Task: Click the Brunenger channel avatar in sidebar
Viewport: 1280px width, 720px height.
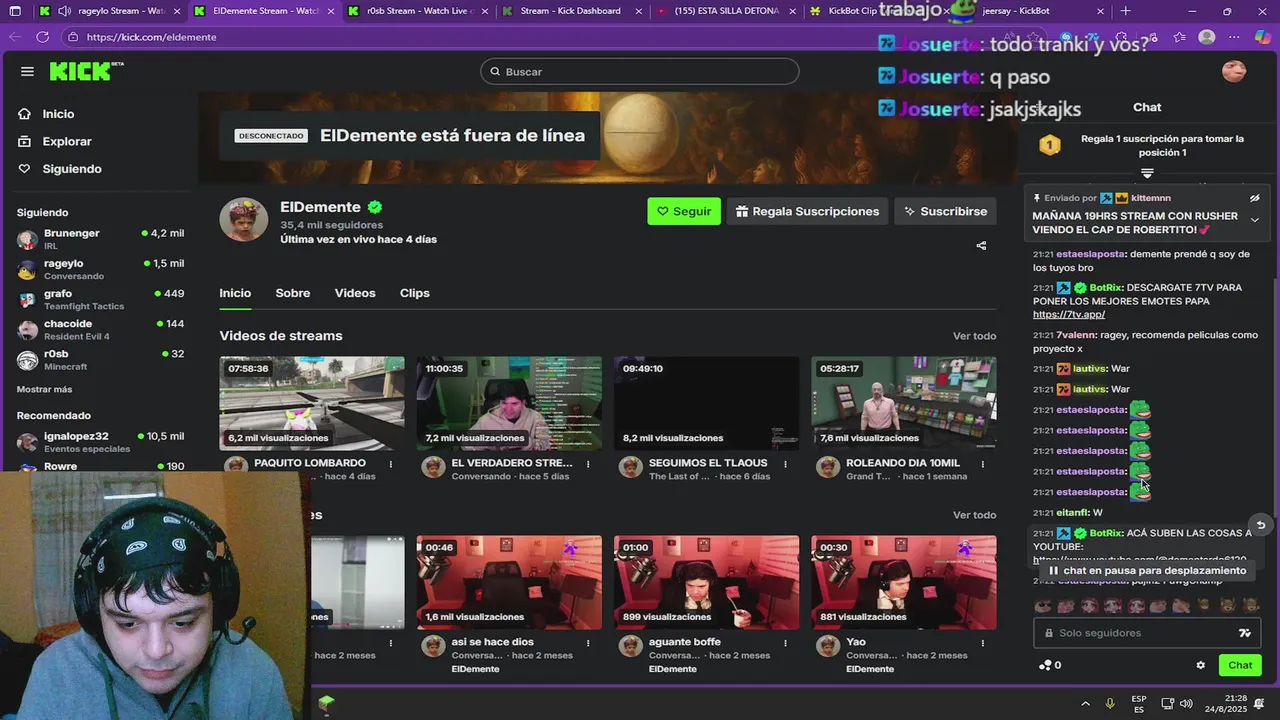Action: (28, 240)
